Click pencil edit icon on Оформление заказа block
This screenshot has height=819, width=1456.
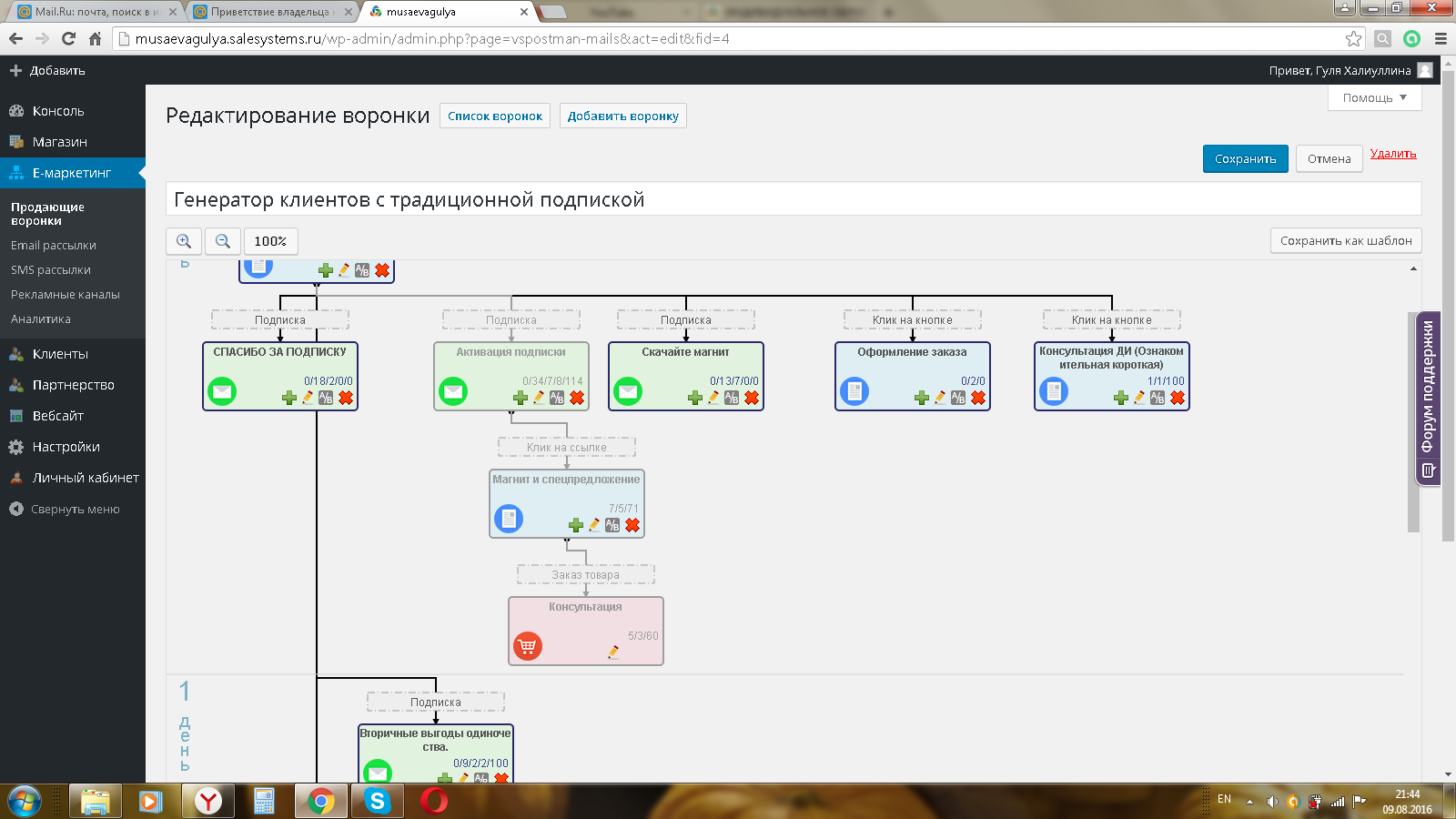pos(940,398)
